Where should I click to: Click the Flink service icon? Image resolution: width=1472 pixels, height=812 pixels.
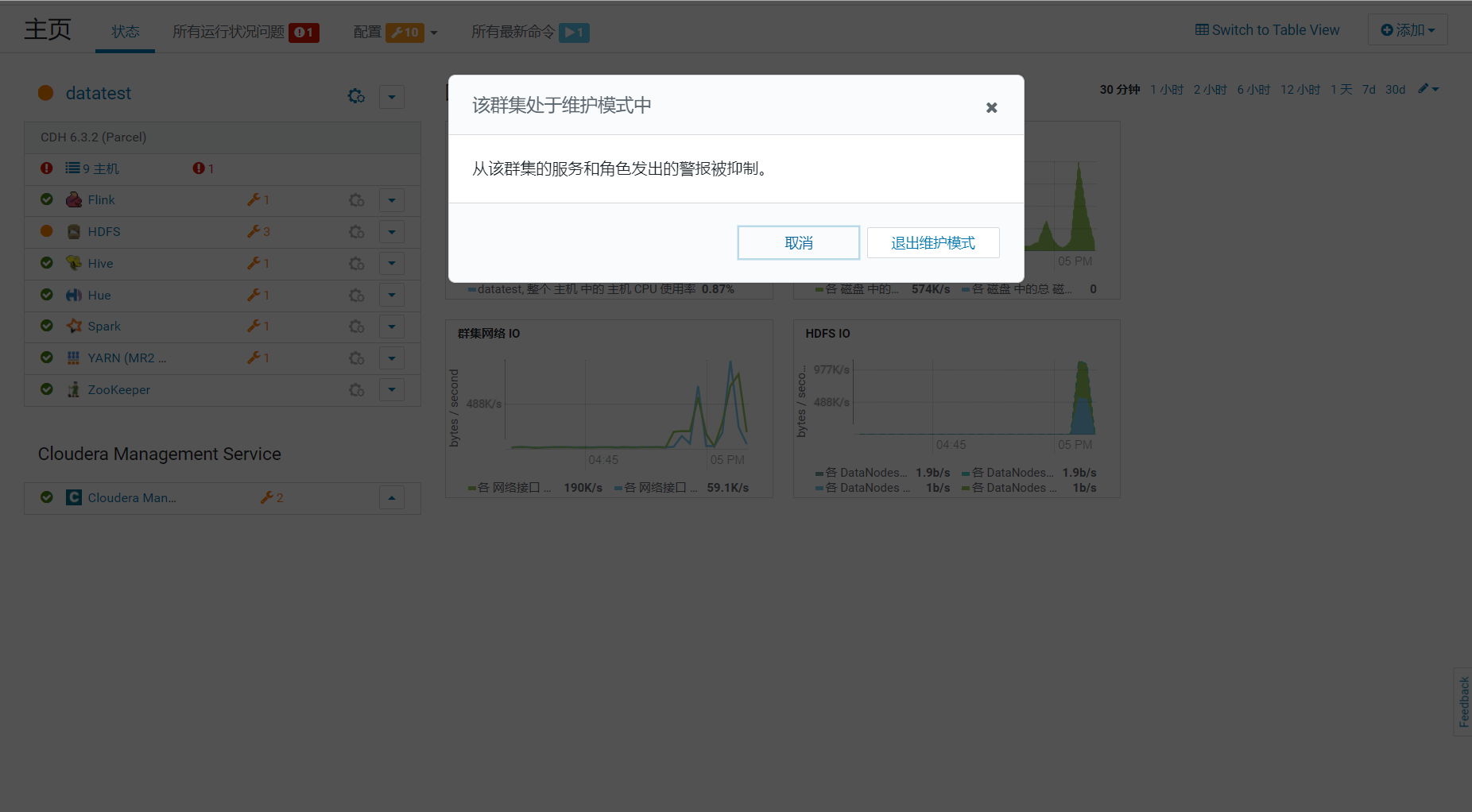tap(74, 199)
